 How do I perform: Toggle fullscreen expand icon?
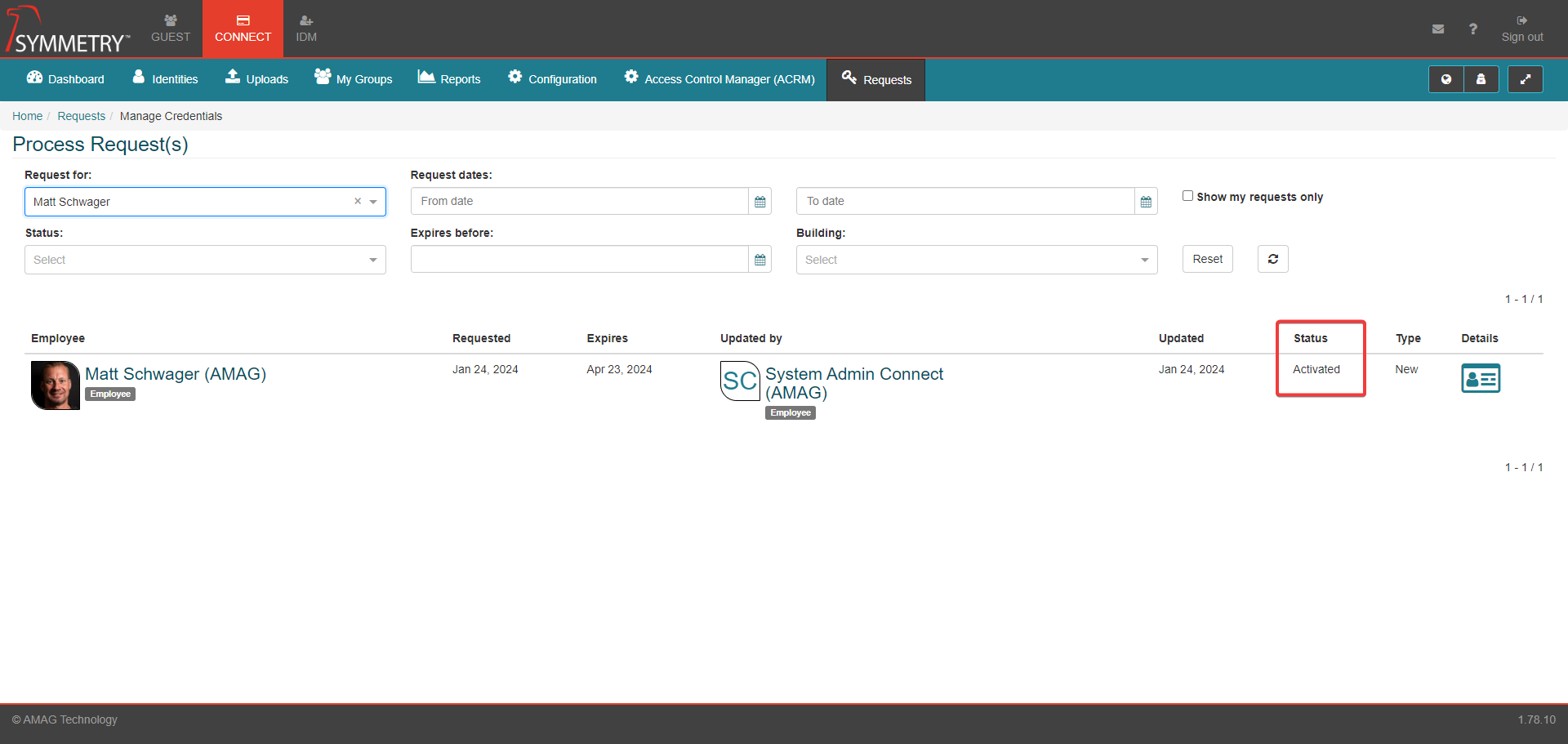pyautogui.click(x=1525, y=79)
